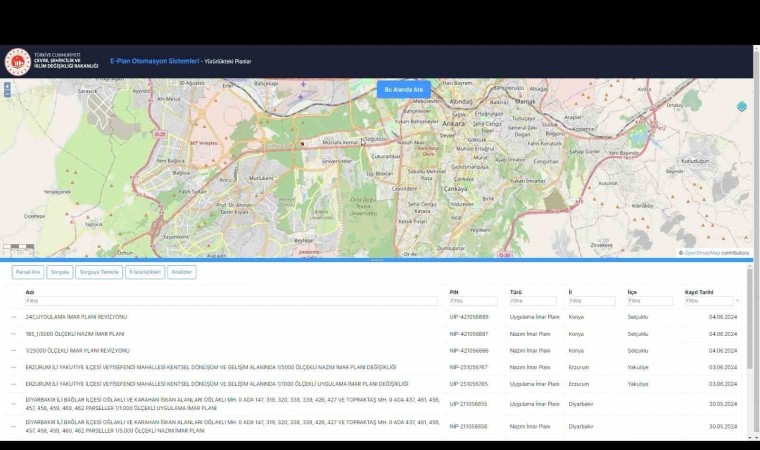The width and height of the screenshot is (760, 450).
Task: Focus the PIN filter field
Action: click(x=473, y=301)
